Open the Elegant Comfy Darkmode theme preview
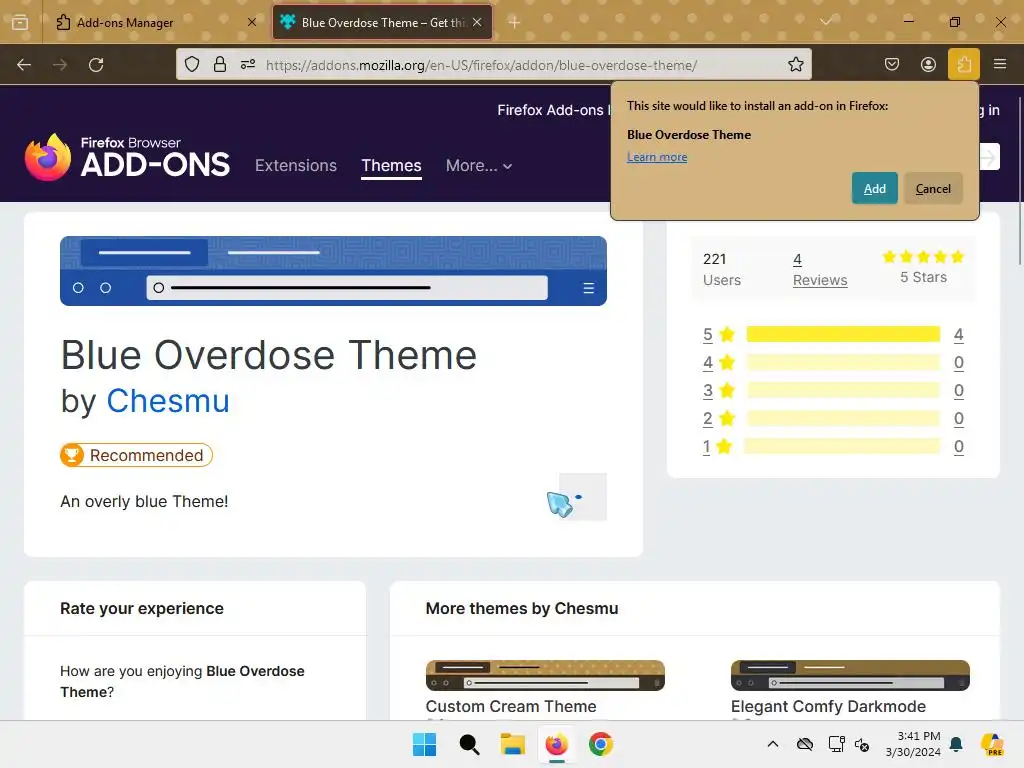1024x768 pixels. tap(850, 675)
